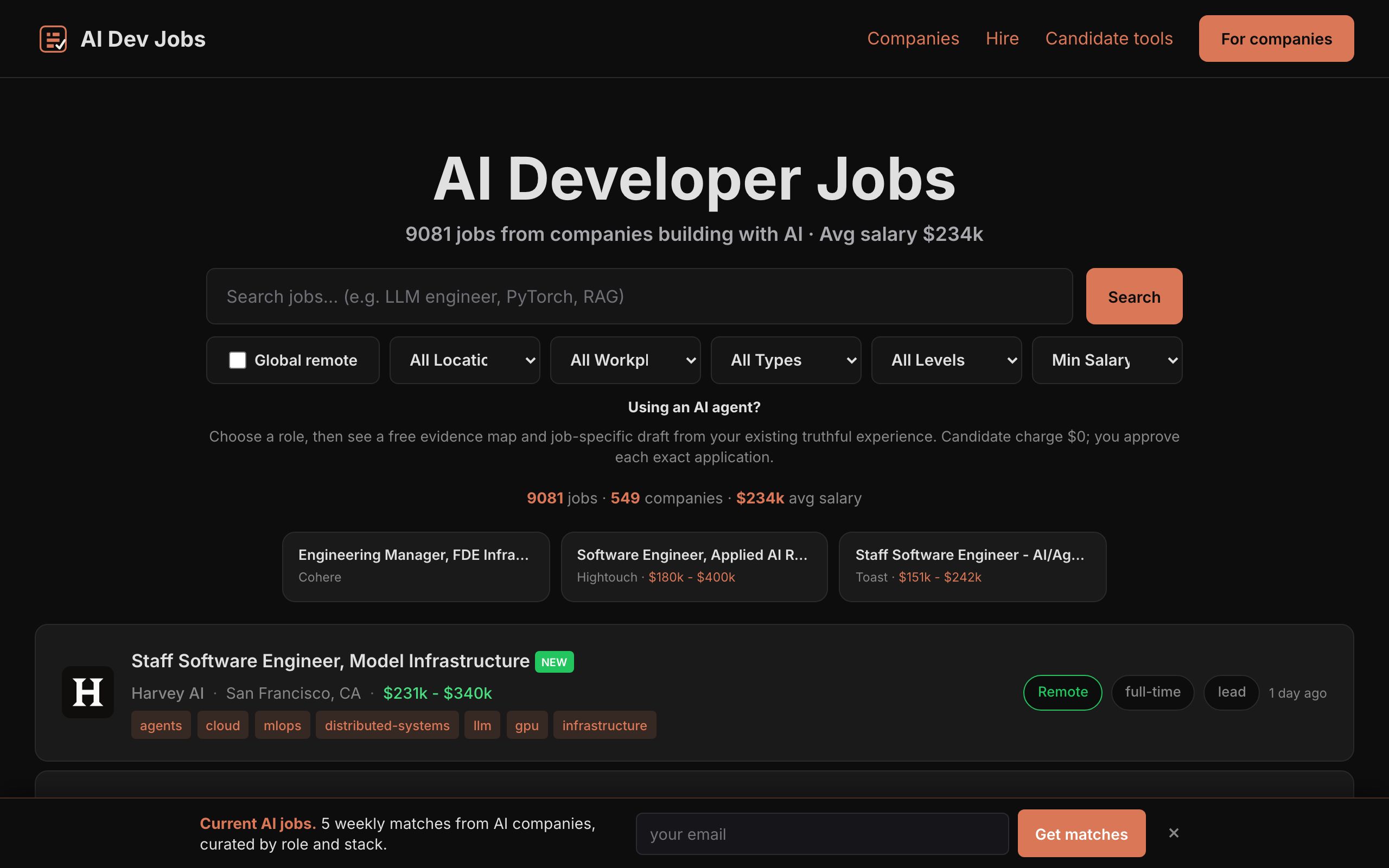Open the All Types dropdown
The image size is (1389, 868).
pos(786,360)
